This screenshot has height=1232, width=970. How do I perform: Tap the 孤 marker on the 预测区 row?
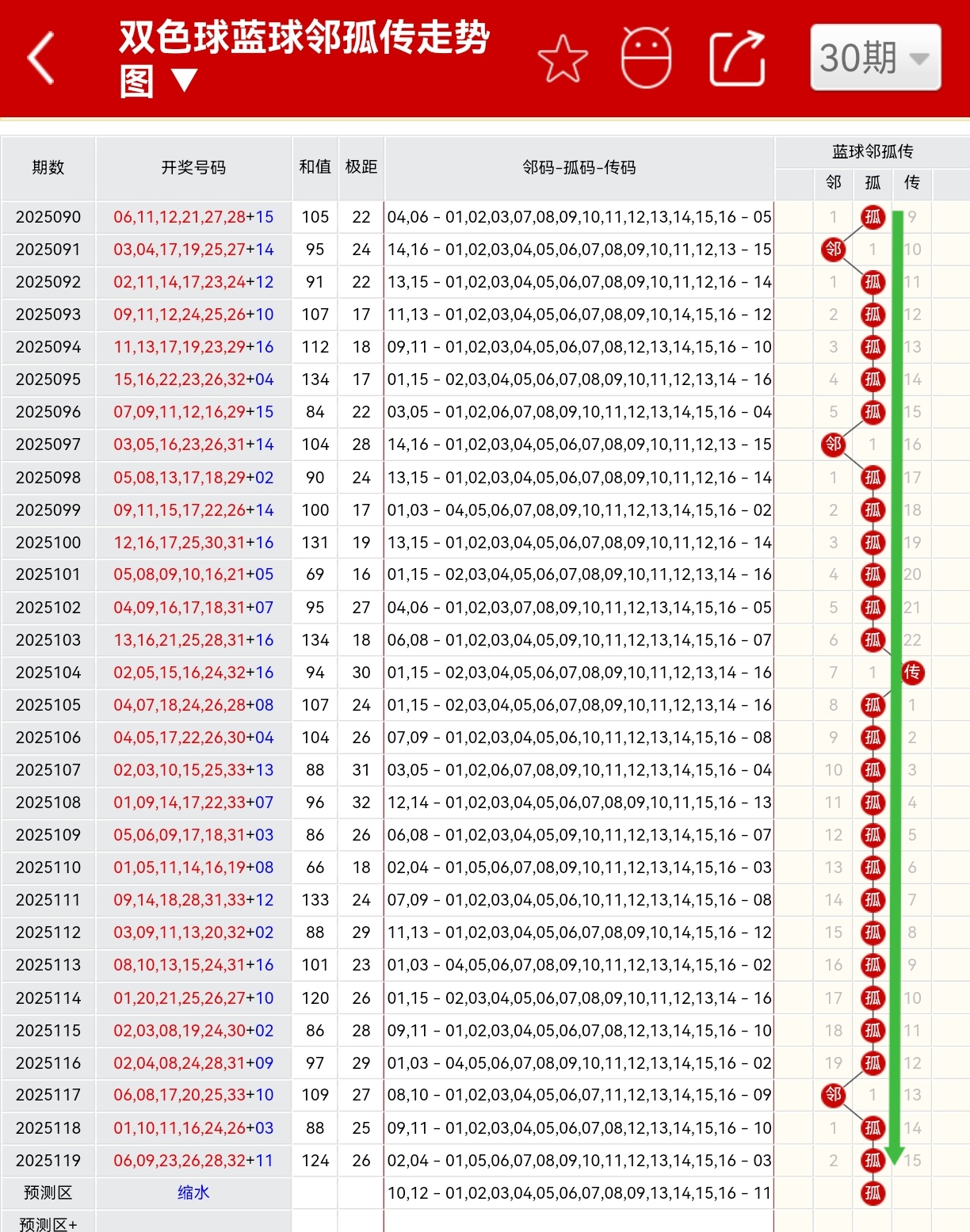872,1192
